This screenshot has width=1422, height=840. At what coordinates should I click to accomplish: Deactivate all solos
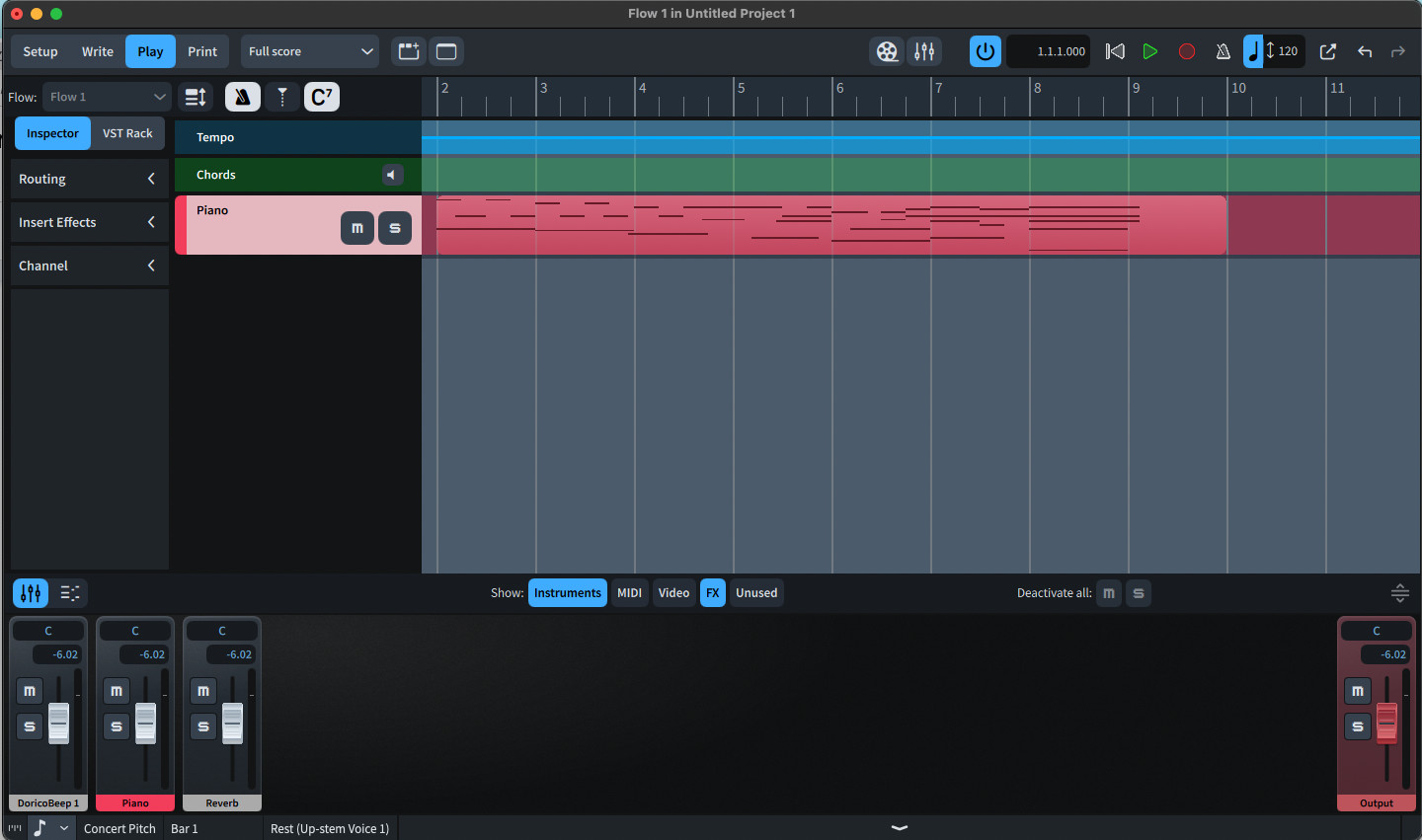click(x=1139, y=593)
